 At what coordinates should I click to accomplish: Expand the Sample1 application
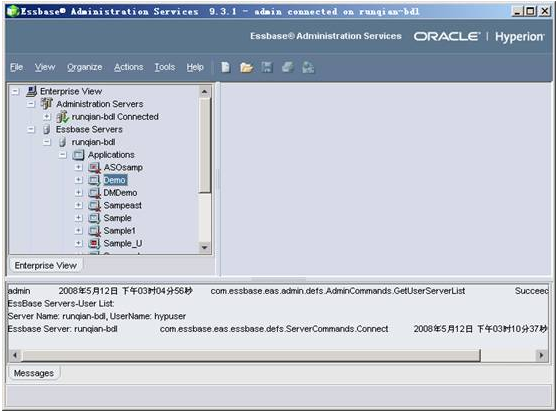coord(79,231)
